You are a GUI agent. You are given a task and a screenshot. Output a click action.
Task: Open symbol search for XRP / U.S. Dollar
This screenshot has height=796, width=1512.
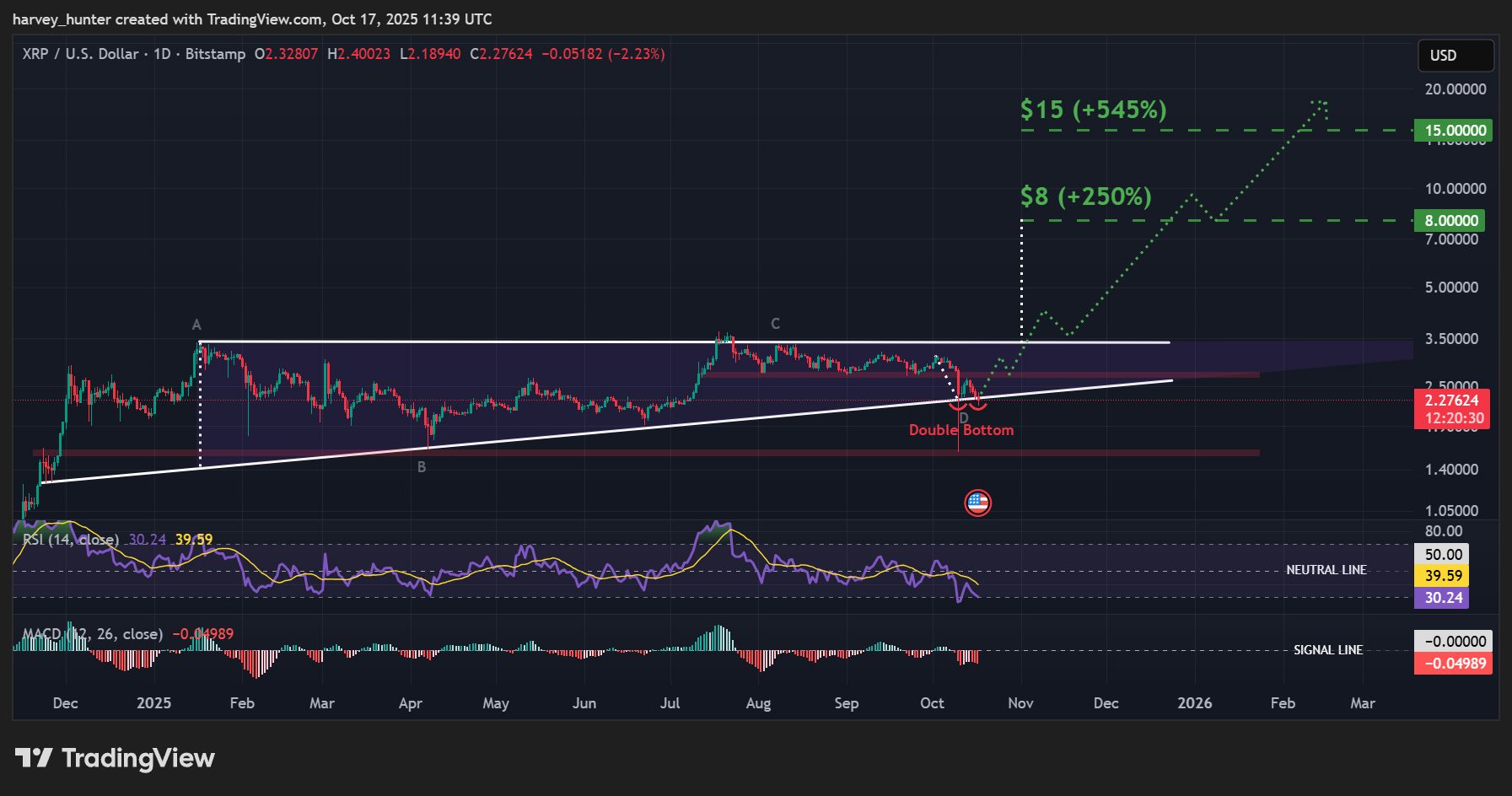tap(80, 54)
